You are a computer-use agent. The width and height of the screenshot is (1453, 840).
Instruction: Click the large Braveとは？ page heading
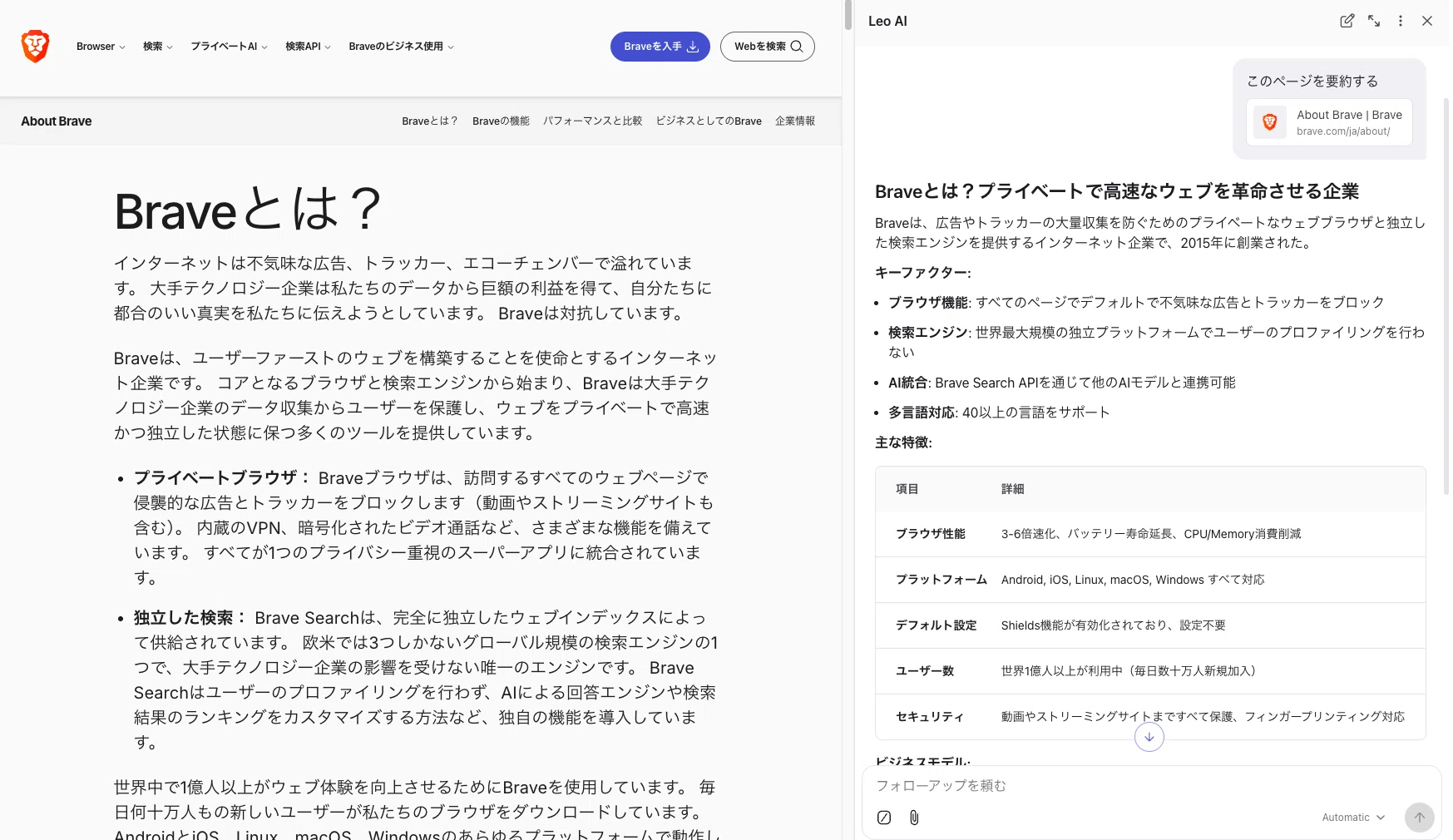click(248, 209)
